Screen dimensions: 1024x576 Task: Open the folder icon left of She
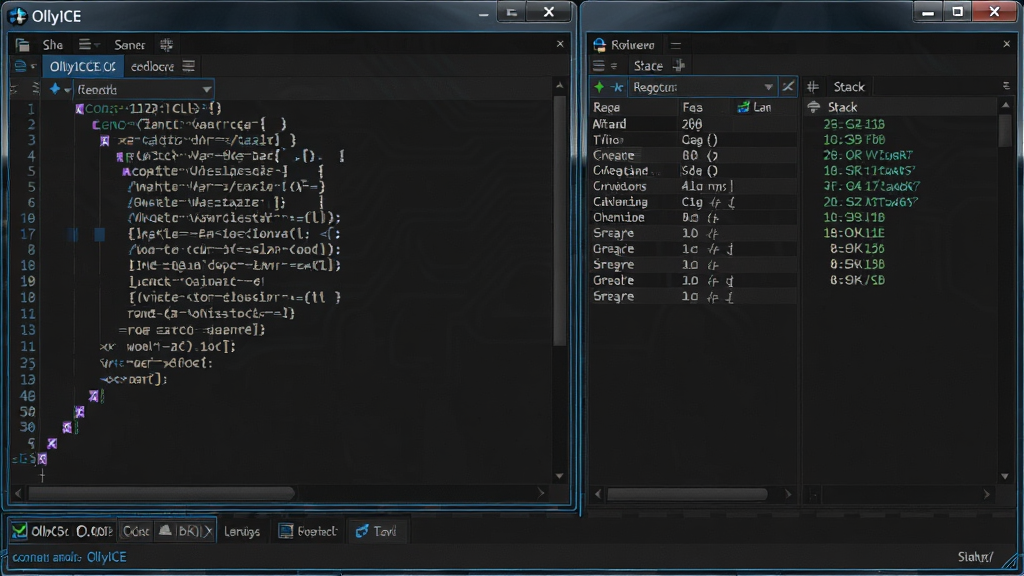pos(22,45)
